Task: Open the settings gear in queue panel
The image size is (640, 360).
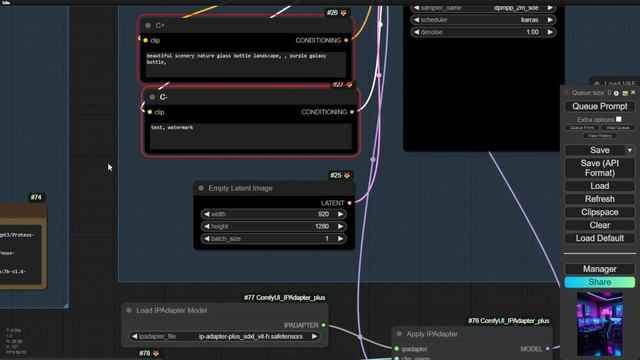Action: click(x=616, y=93)
